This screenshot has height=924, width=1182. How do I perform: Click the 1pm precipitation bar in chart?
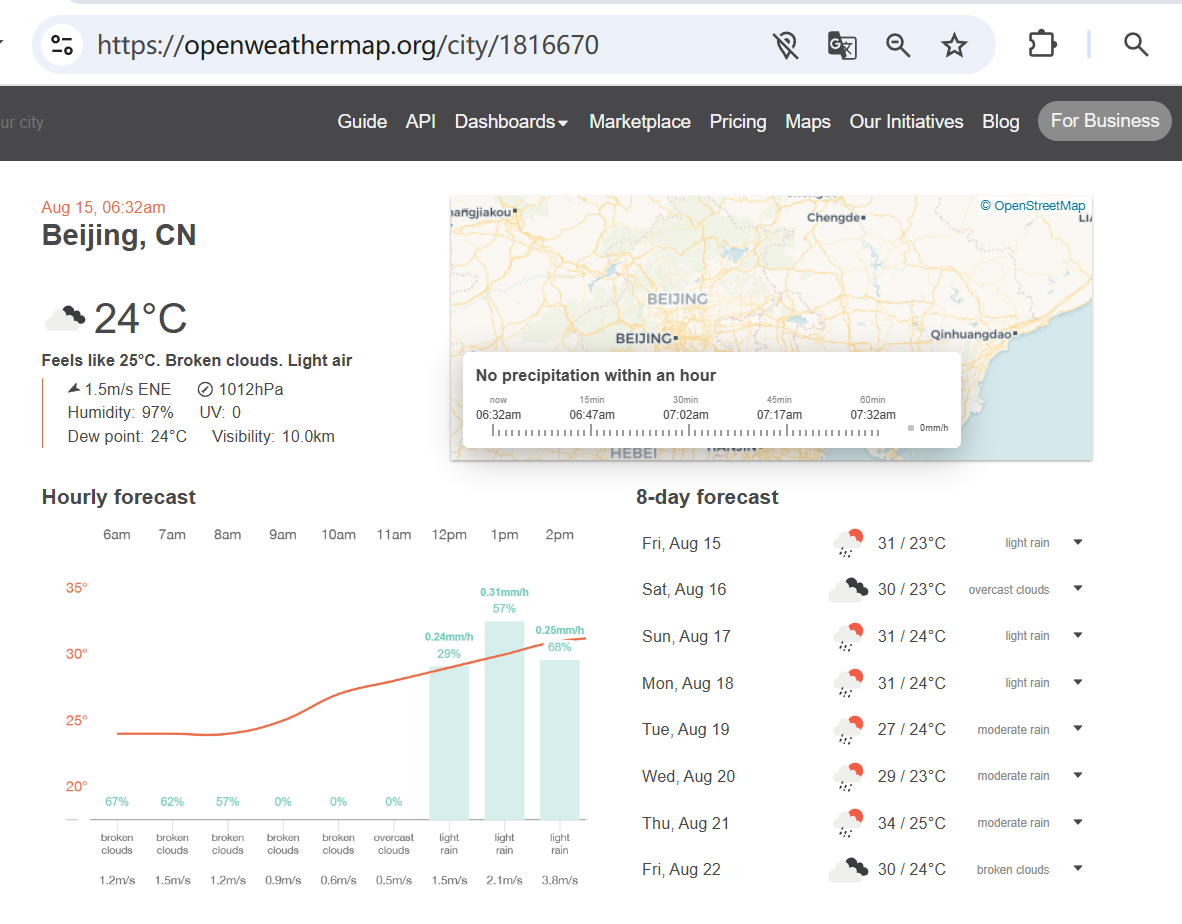pos(504,720)
